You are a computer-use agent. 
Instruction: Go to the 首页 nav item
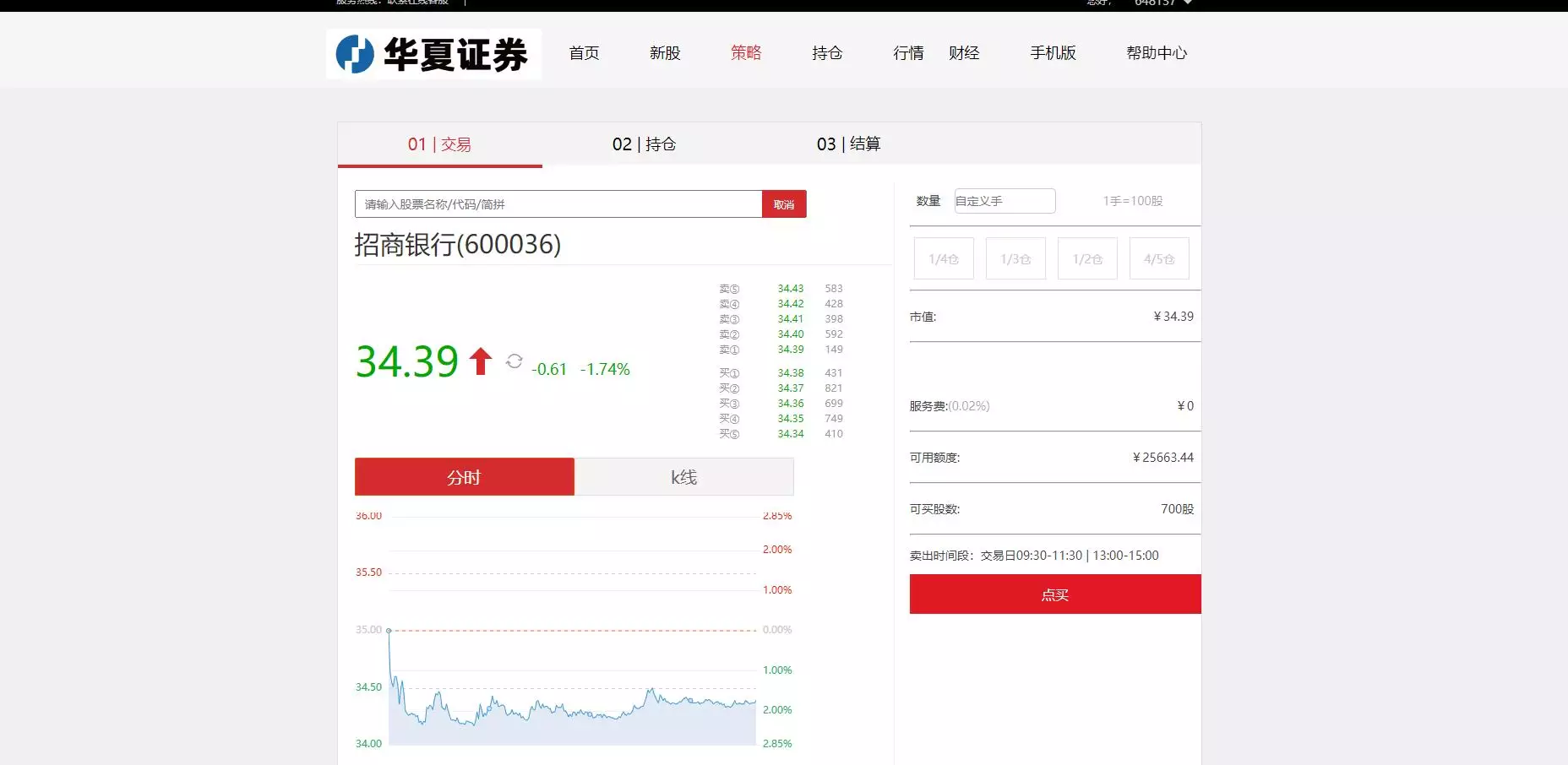584,53
